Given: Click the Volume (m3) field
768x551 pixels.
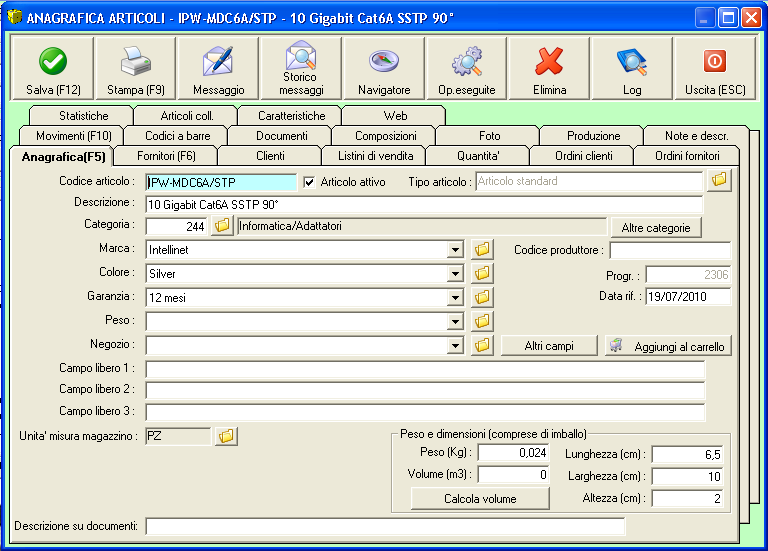Looking at the screenshot, I should 513,474.
